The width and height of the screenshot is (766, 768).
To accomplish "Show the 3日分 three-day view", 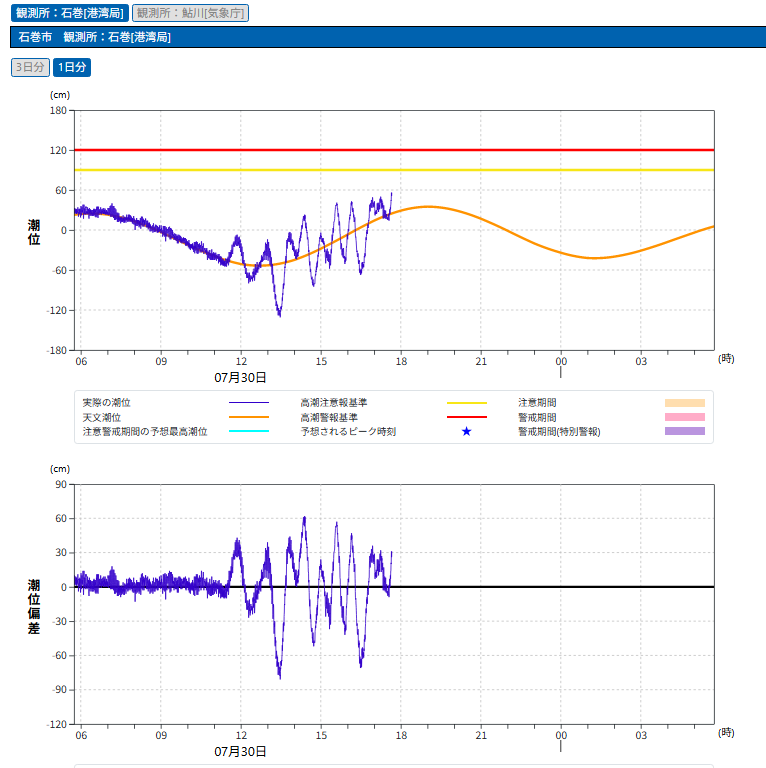I will 30,67.
